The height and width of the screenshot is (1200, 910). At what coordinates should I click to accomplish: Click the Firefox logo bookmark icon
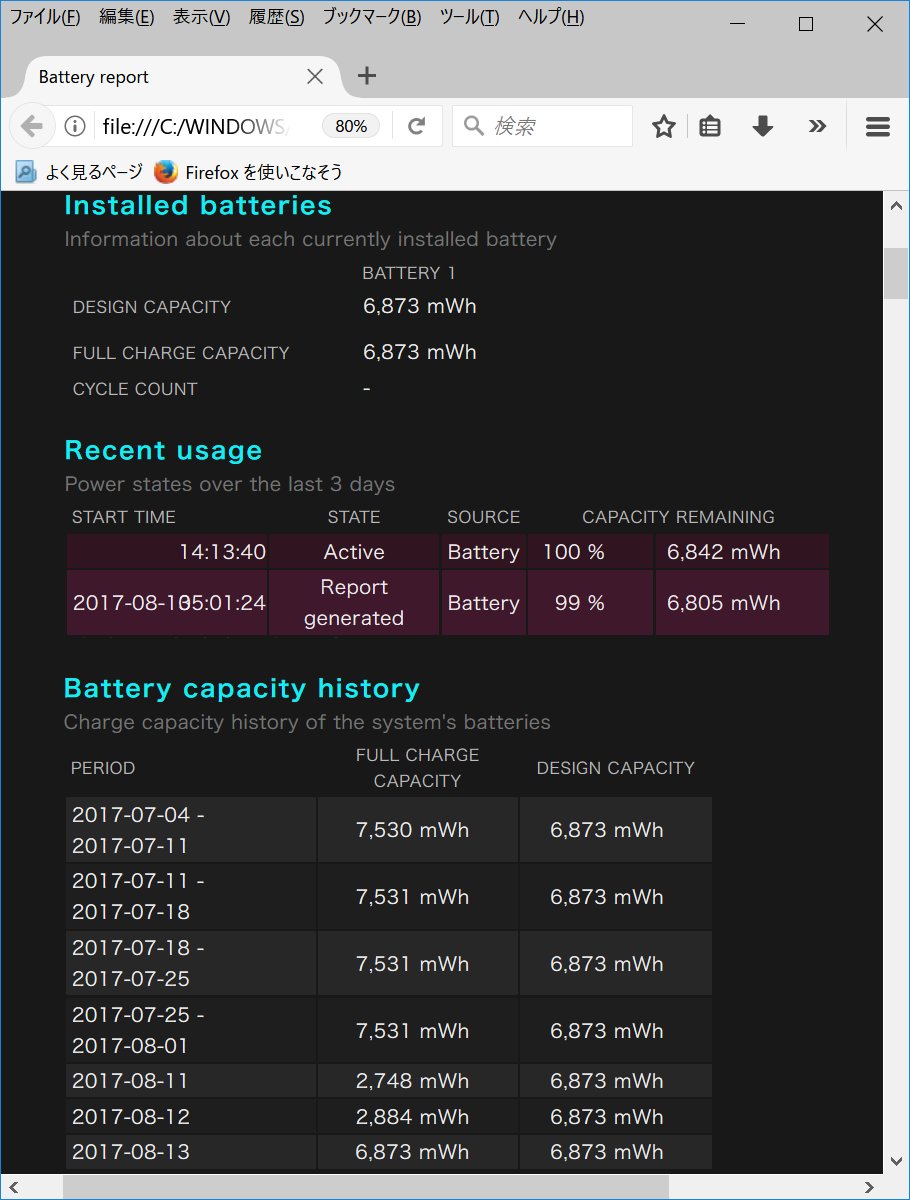166,171
